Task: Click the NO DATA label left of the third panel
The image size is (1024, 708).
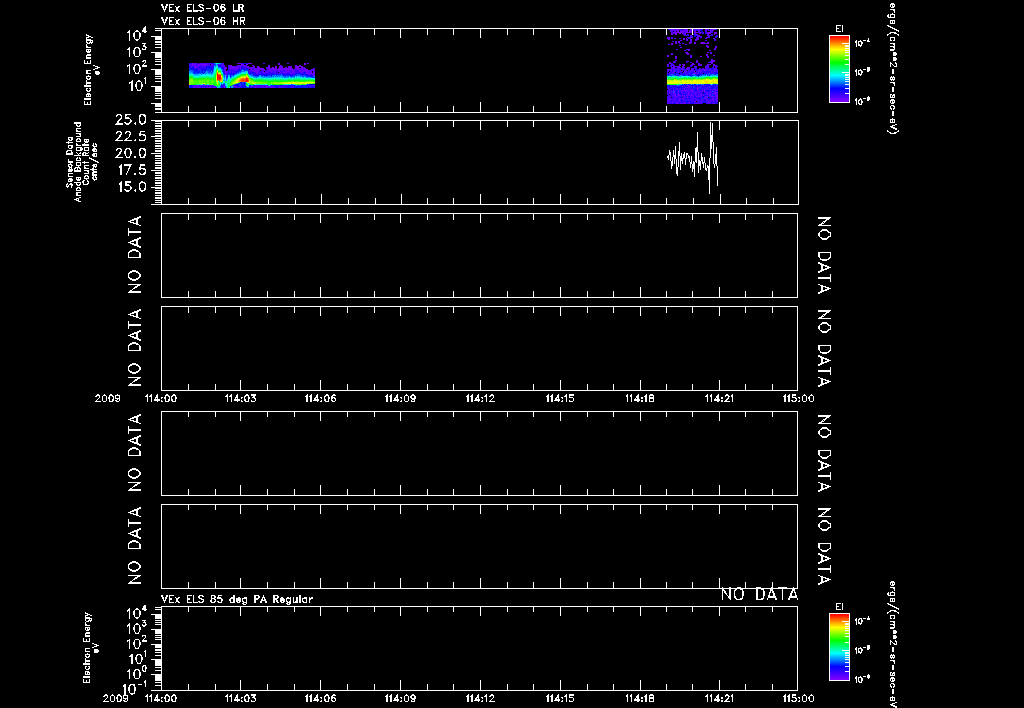Action: 135,255
